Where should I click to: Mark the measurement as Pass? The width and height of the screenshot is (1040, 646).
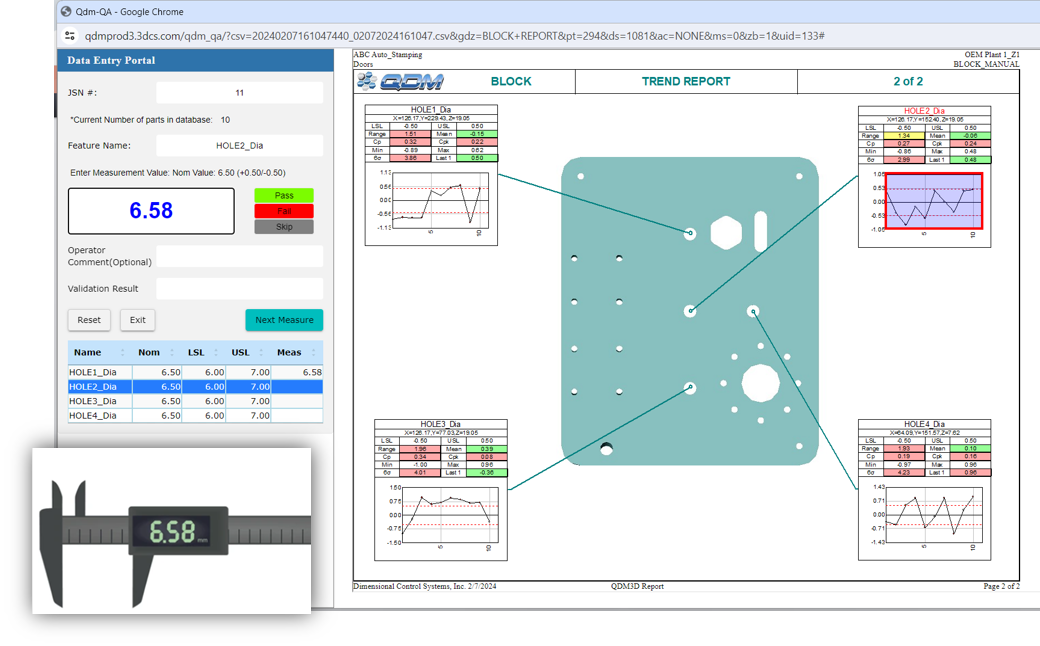(283, 195)
